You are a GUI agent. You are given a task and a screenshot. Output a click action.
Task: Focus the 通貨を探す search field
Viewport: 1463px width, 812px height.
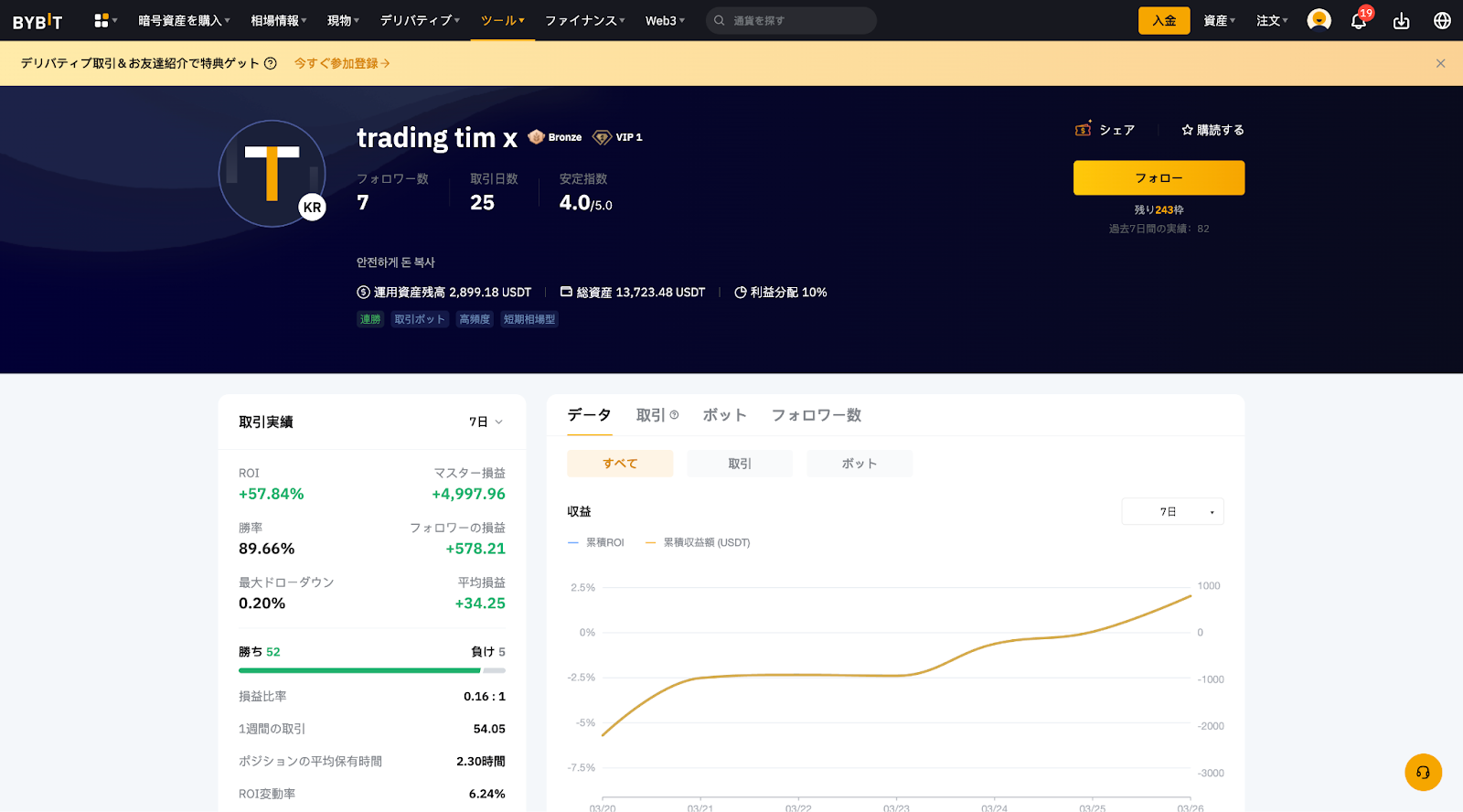pos(791,20)
